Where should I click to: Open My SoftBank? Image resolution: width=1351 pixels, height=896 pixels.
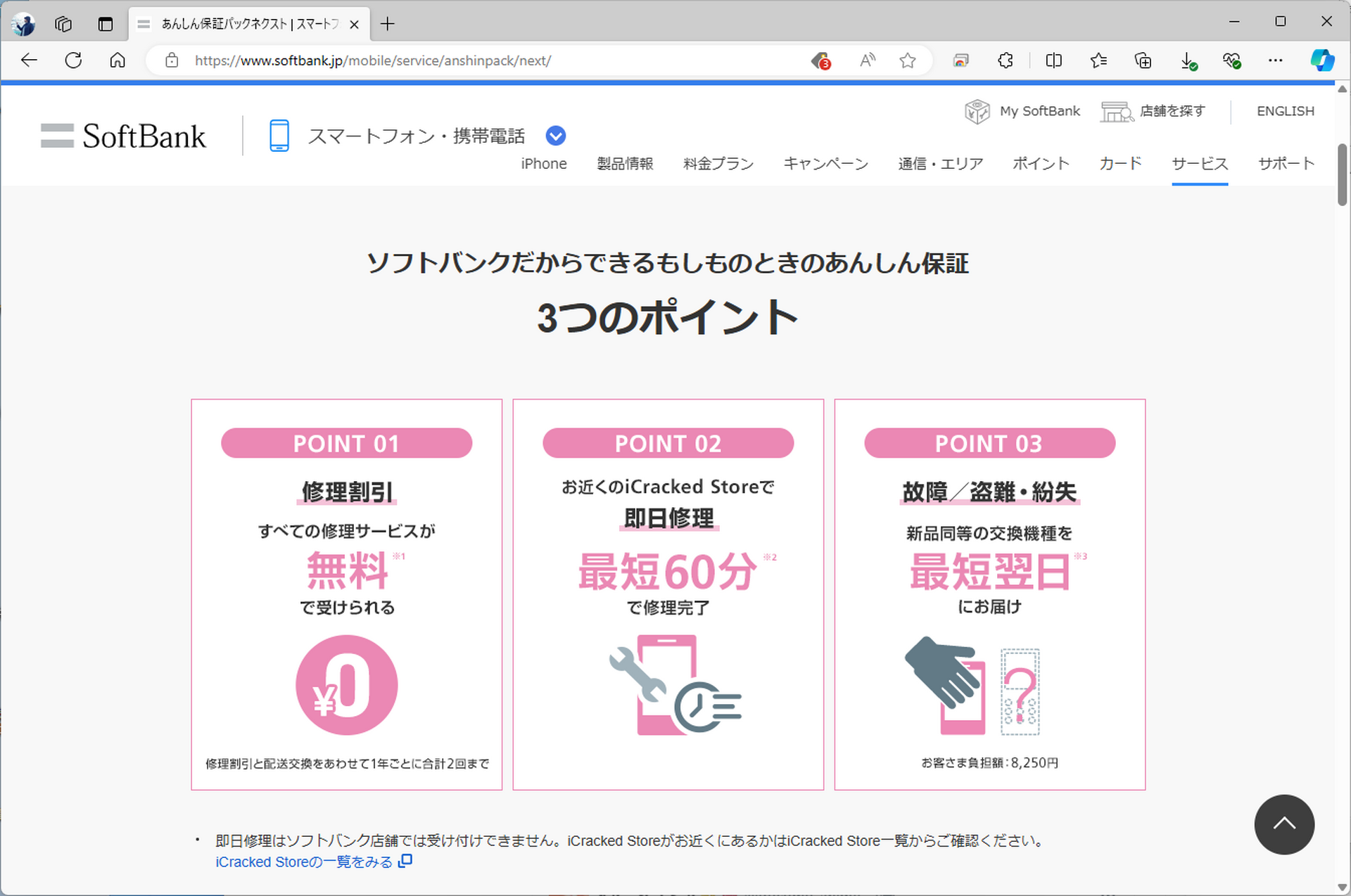point(1022,111)
